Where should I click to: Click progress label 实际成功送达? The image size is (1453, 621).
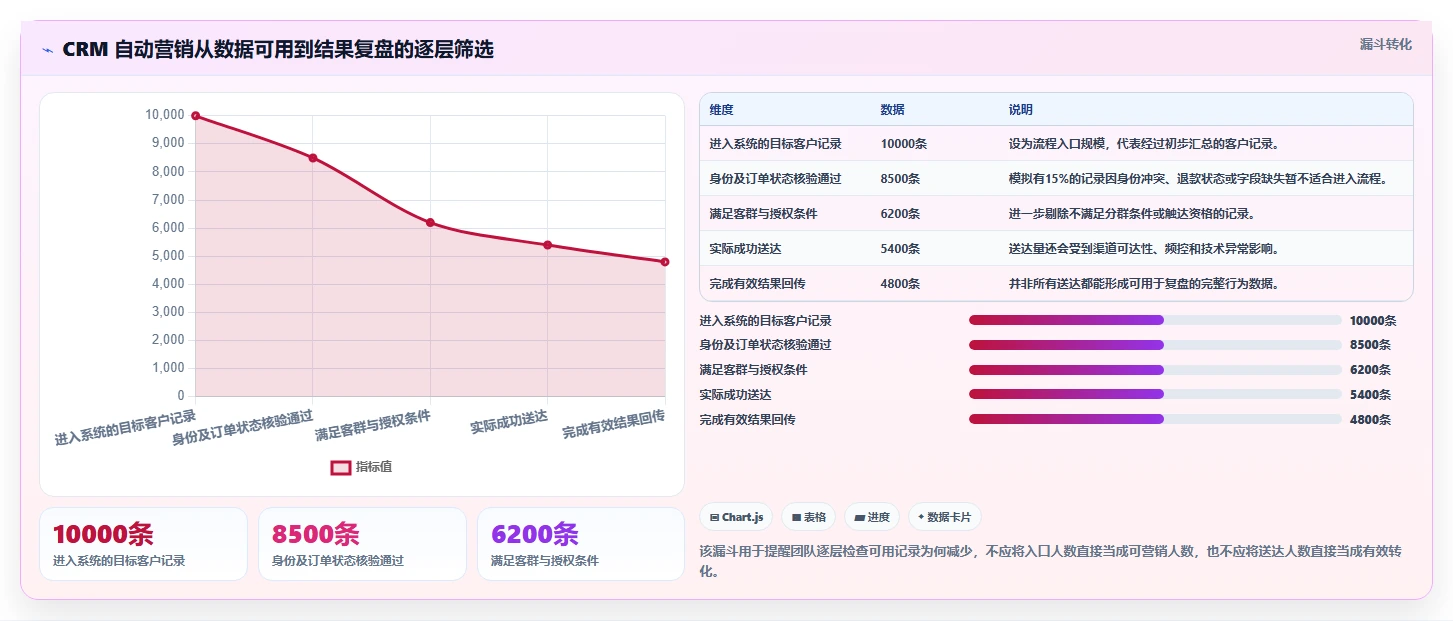coord(735,395)
